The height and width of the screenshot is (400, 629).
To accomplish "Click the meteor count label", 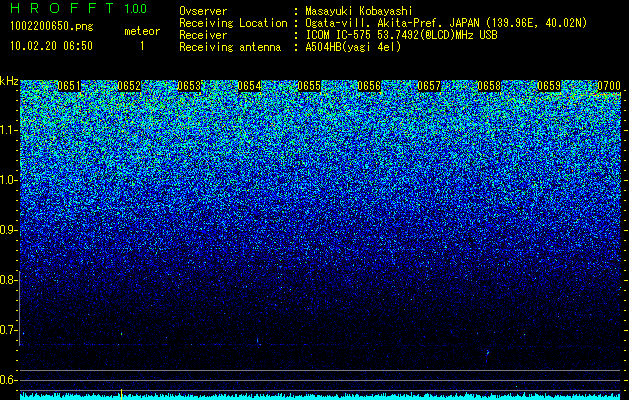I will [x=142, y=31].
